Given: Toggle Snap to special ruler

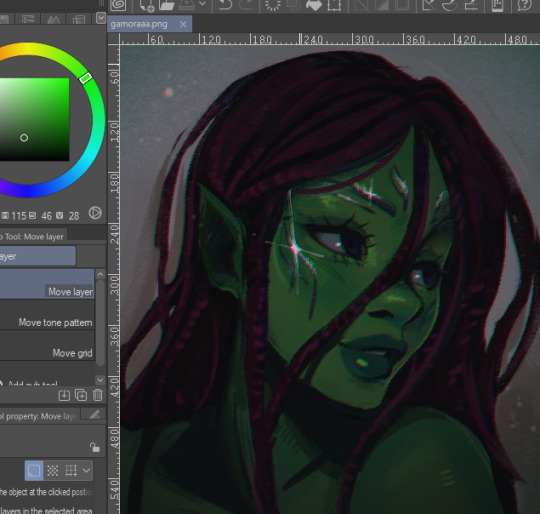Looking at the screenshot, I should coord(449,5).
